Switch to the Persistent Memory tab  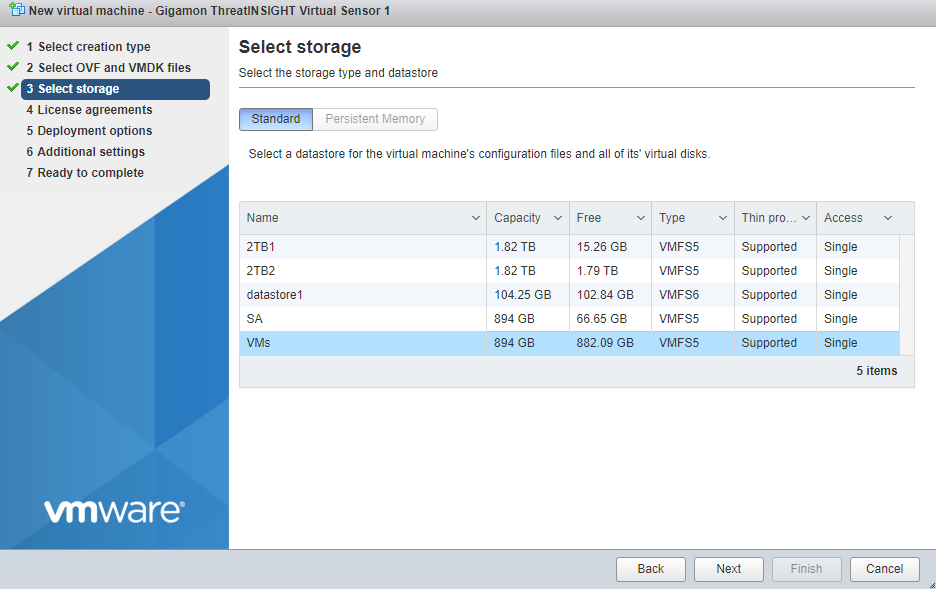click(375, 119)
